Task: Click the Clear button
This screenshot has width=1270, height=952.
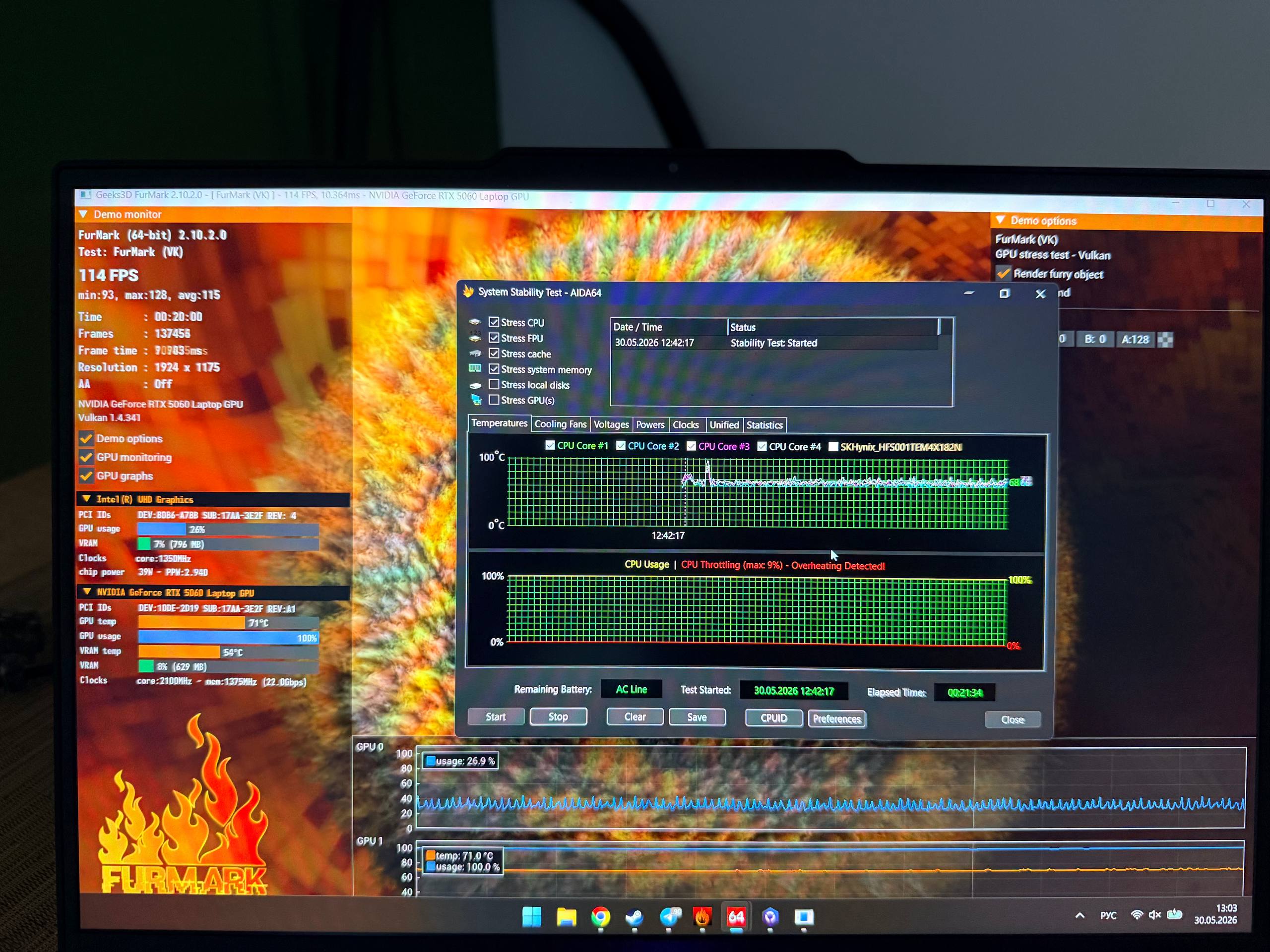Action: click(635, 716)
